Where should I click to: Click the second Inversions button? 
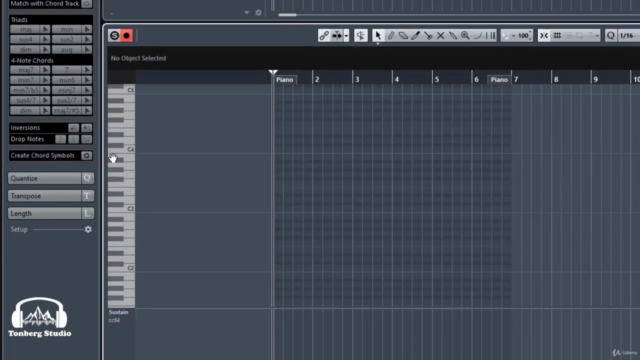pos(86,128)
